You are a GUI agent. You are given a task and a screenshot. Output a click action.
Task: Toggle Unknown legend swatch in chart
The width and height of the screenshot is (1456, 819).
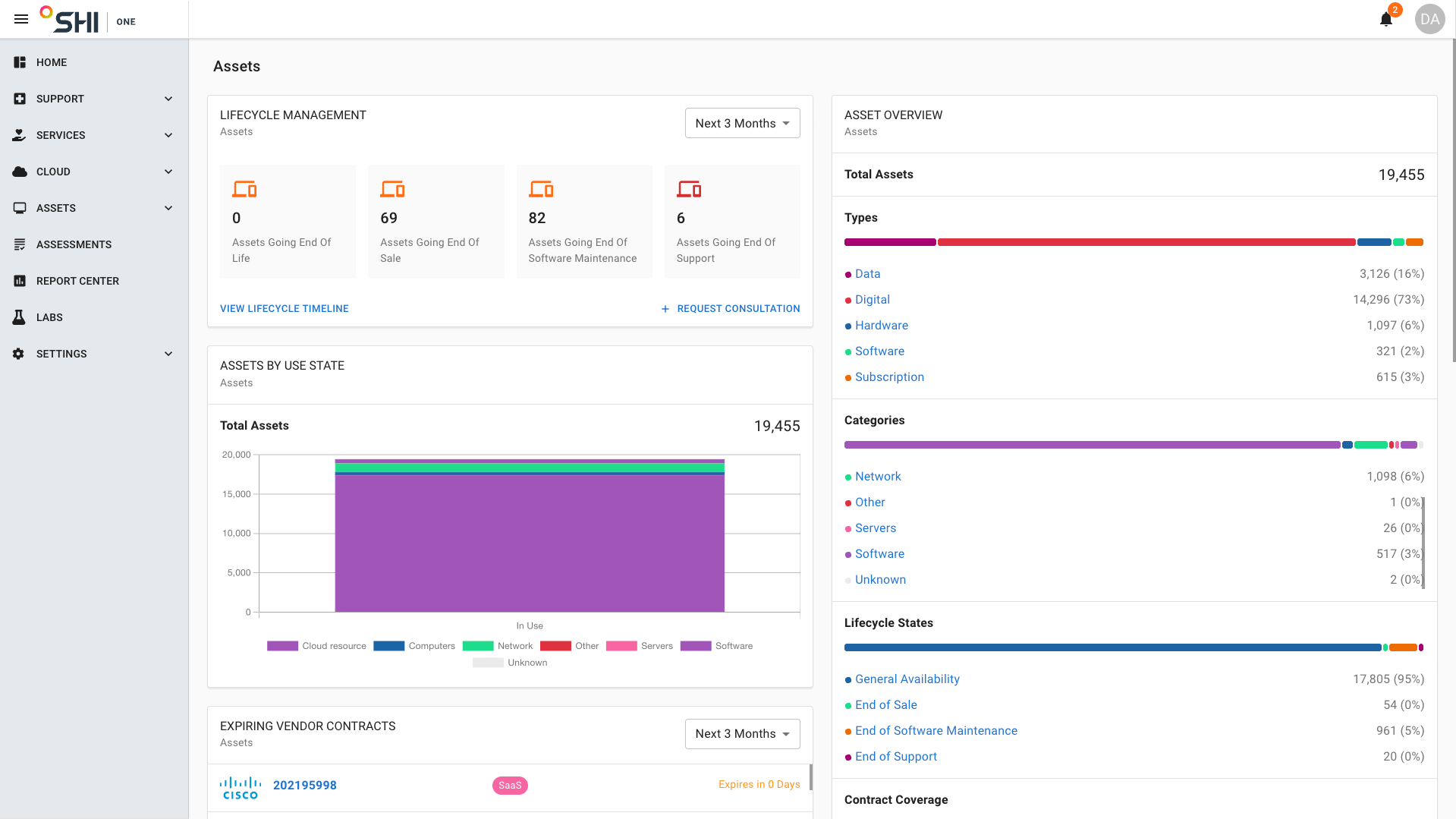click(488, 663)
